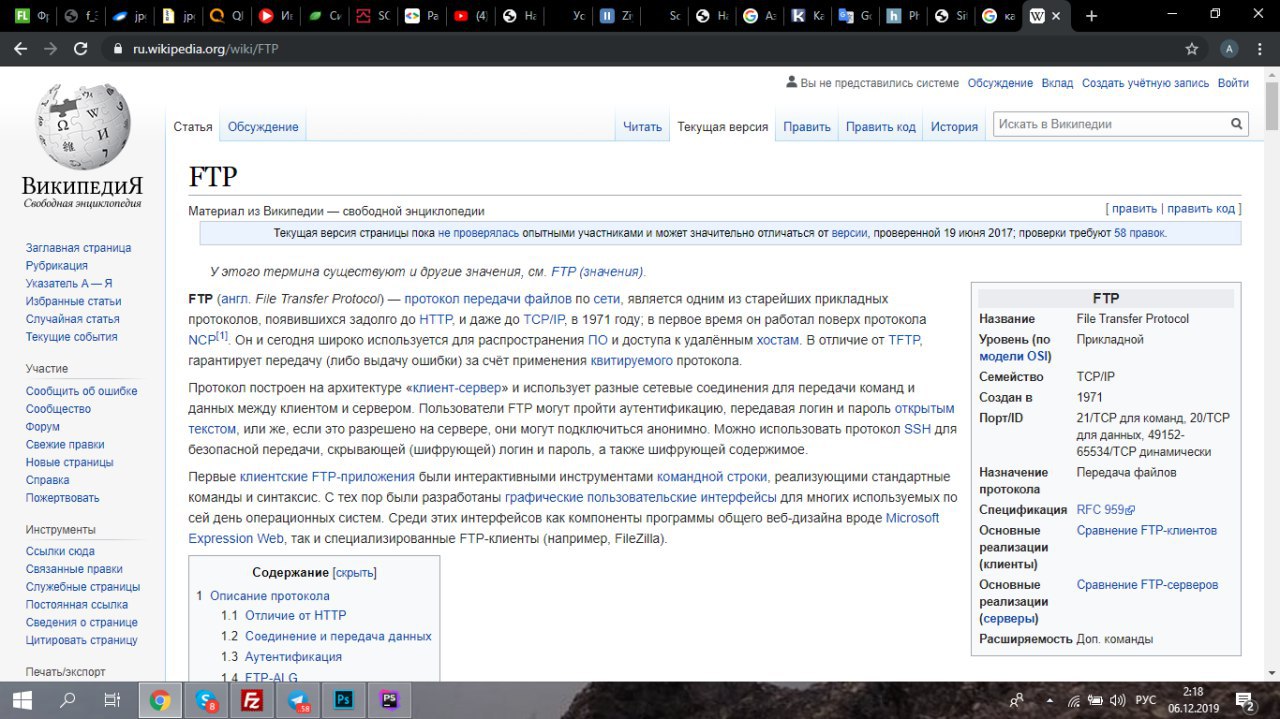Click the Wikipedia globe logo
The image size is (1280, 719).
point(83,125)
